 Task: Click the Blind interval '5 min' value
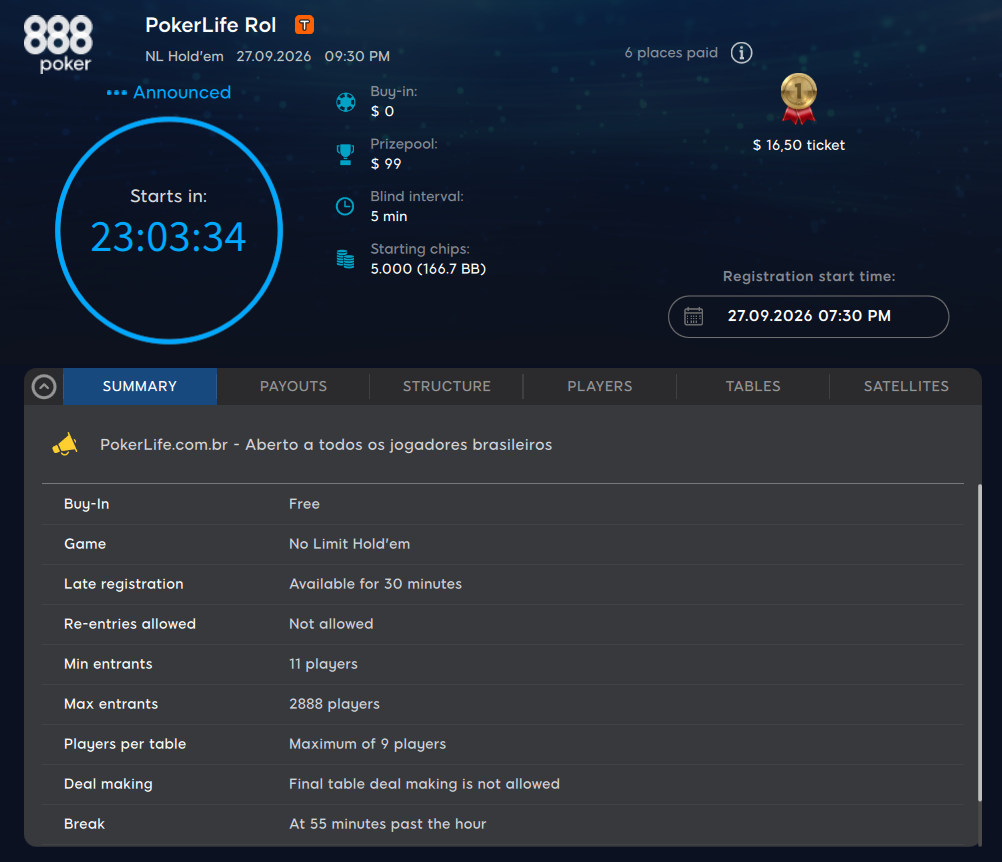389,217
